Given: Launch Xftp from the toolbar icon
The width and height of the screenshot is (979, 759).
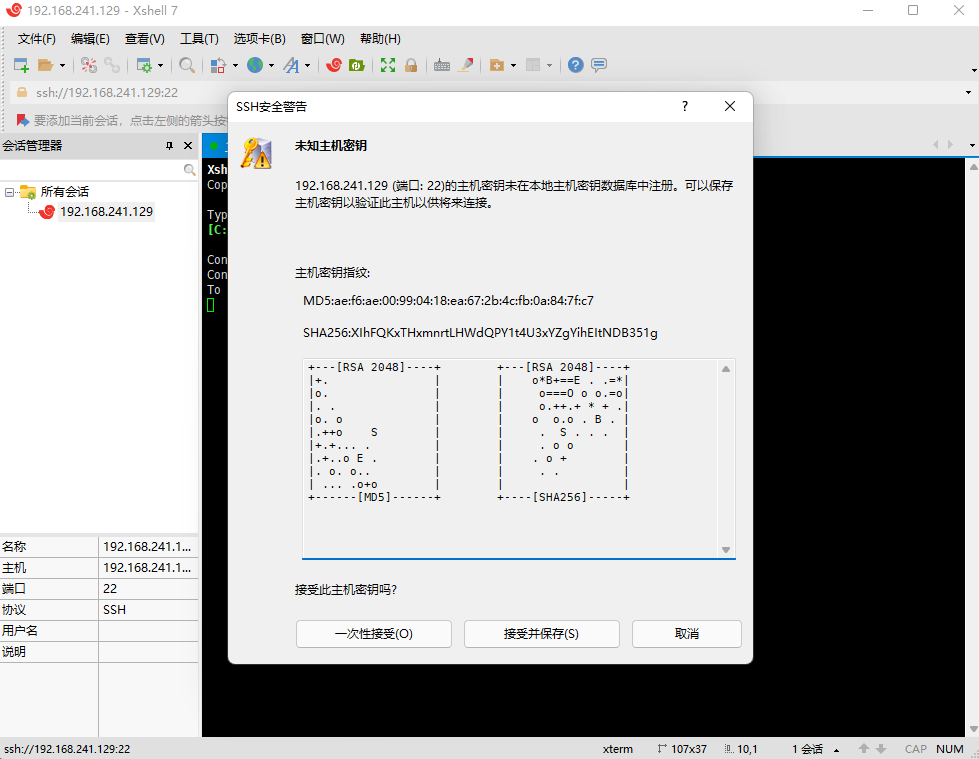Looking at the screenshot, I should (356, 65).
